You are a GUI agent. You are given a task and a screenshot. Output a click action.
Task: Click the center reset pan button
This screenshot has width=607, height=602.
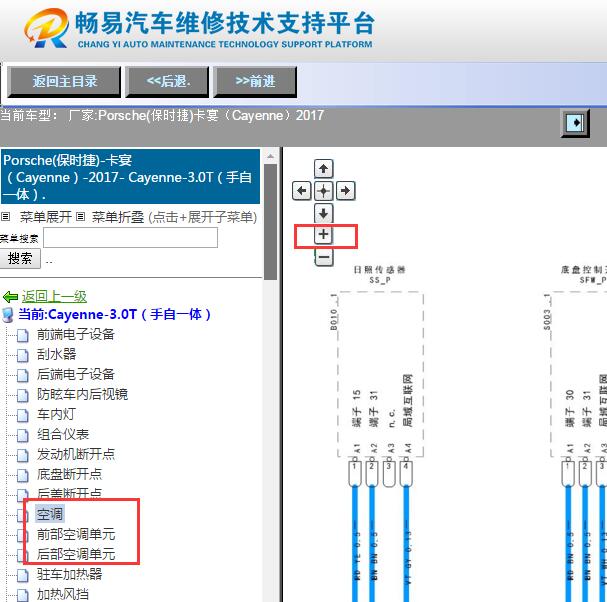(323, 191)
